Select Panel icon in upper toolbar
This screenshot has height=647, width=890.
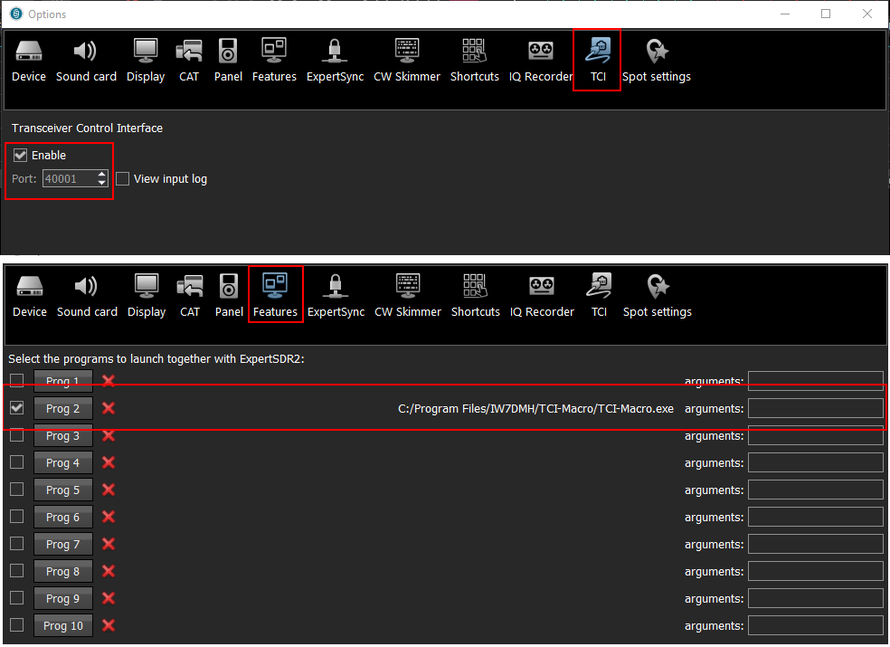[228, 61]
